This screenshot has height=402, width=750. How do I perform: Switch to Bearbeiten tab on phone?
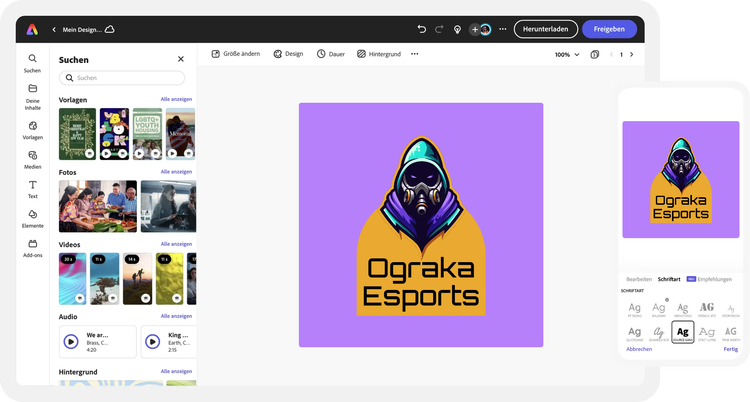639,279
